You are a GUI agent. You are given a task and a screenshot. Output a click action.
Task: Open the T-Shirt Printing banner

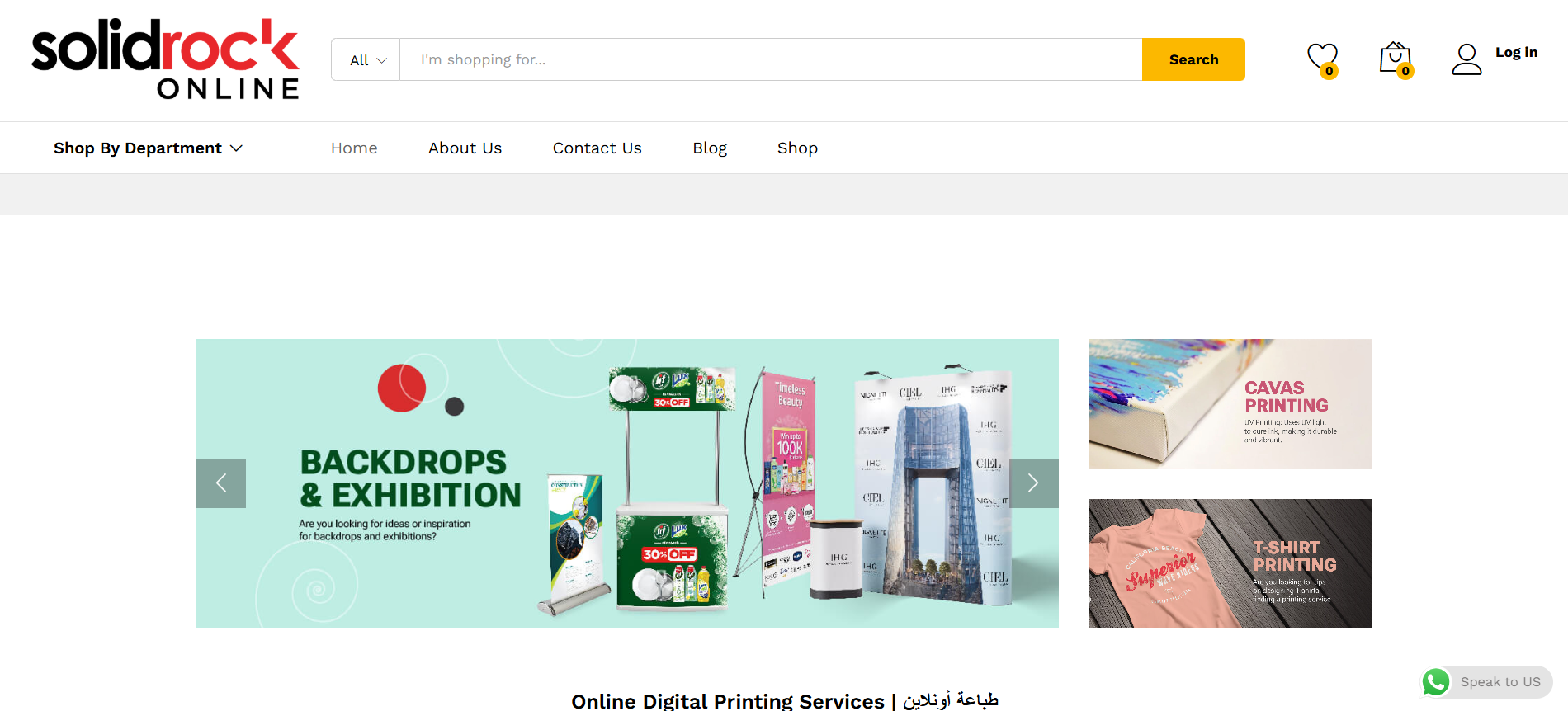click(x=1230, y=563)
